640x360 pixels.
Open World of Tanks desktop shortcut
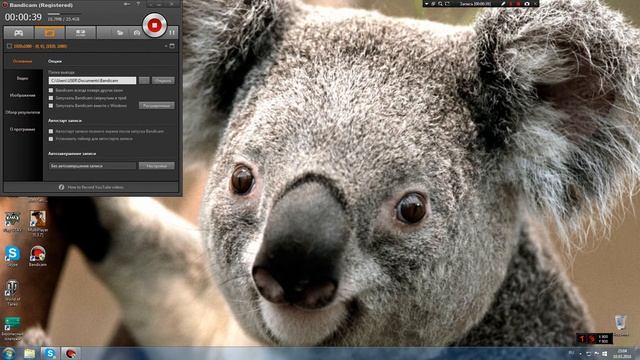point(12,293)
